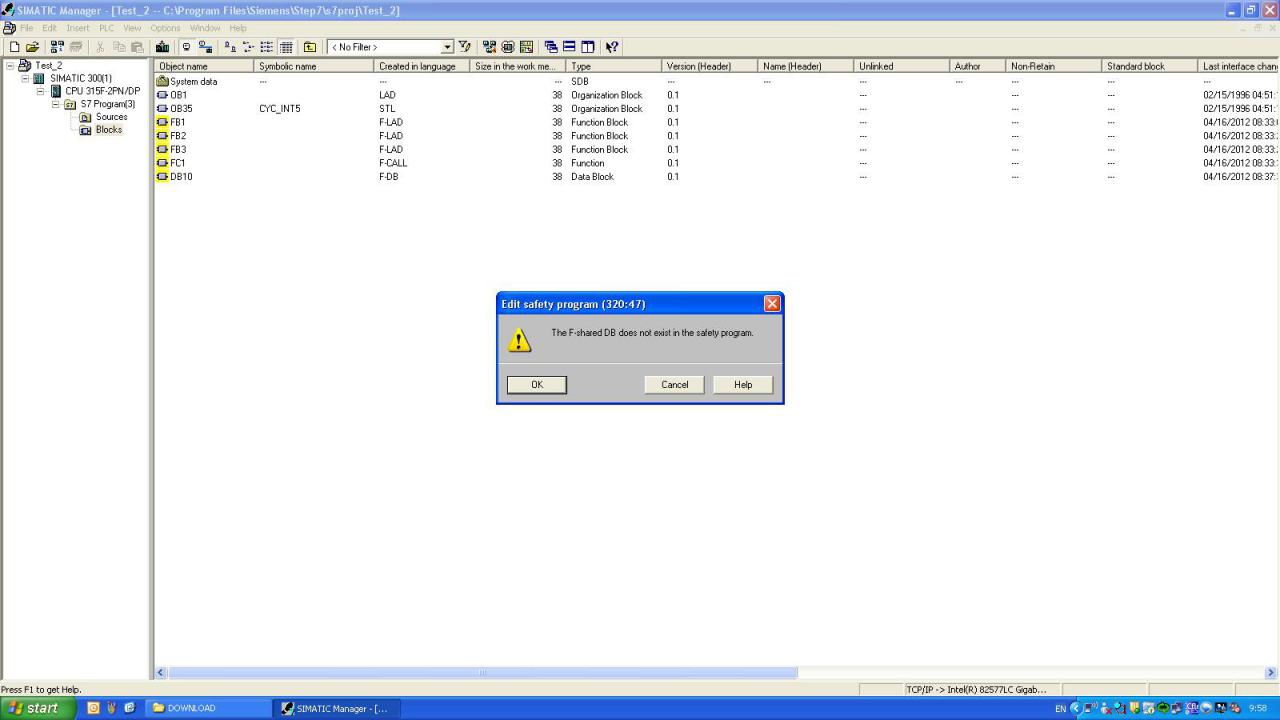Click the F-CALL language cell
Image resolution: width=1280 pixels, height=720 pixels.
[x=393, y=163]
